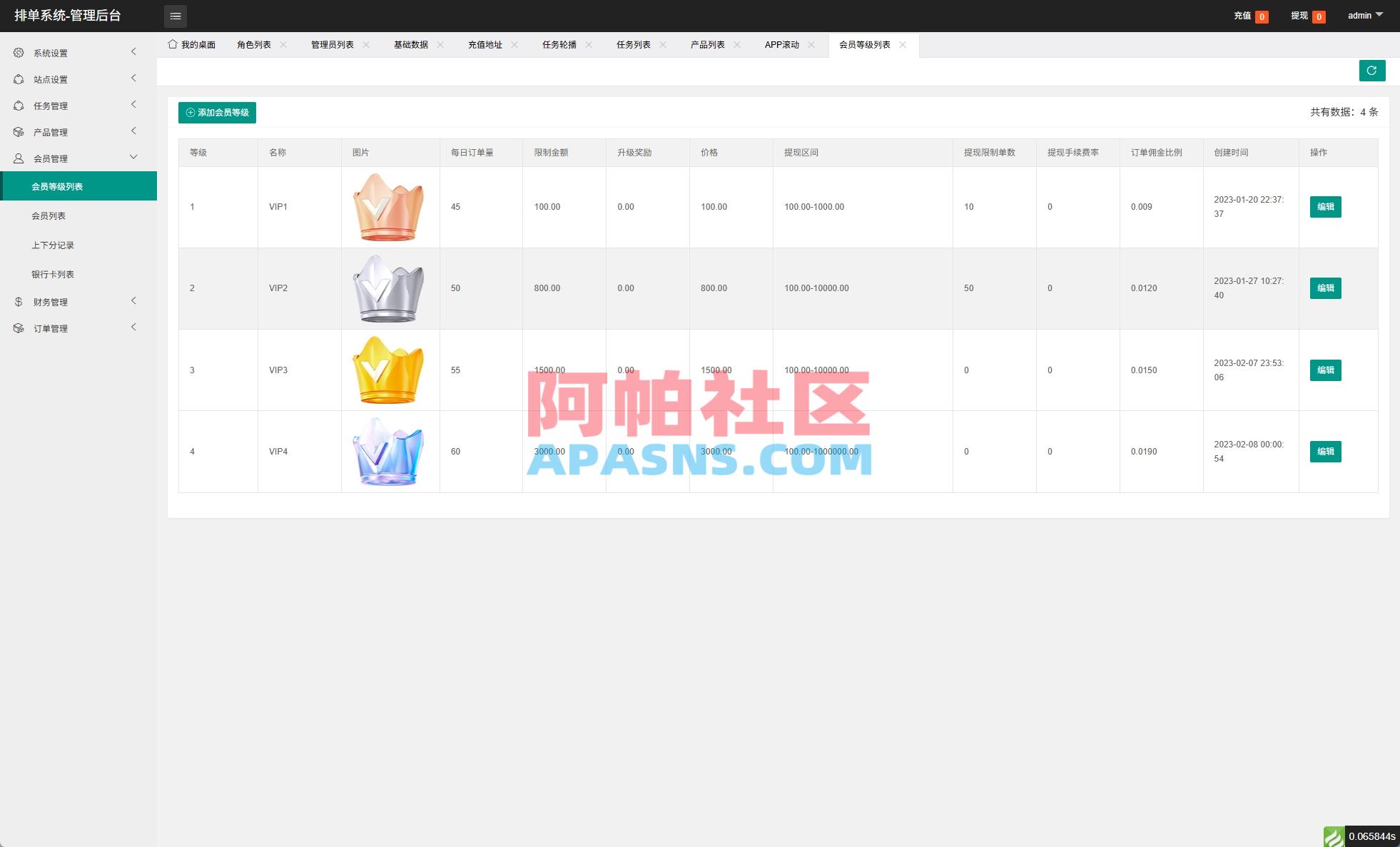This screenshot has width=1400, height=847.
Task: Close the 基础数据 tab
Action: 441,44
